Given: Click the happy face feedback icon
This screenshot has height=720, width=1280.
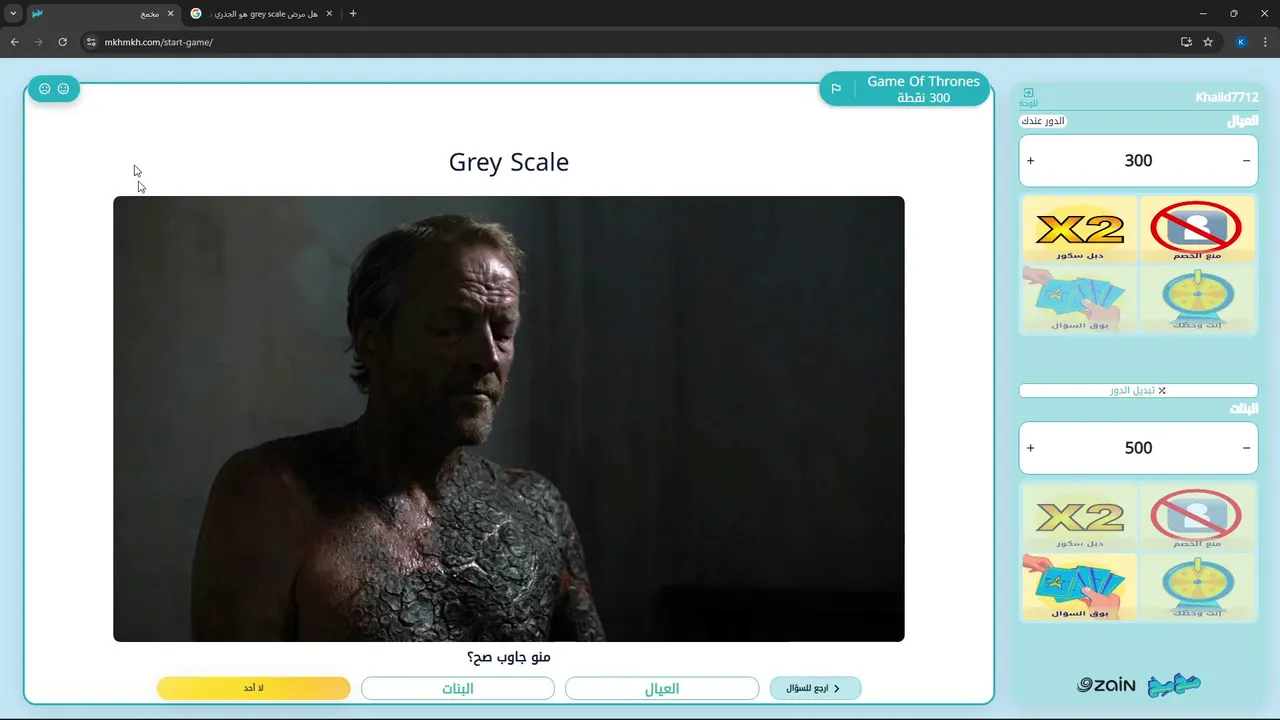Looking at the screenshot, I should [x=63, y=89].
